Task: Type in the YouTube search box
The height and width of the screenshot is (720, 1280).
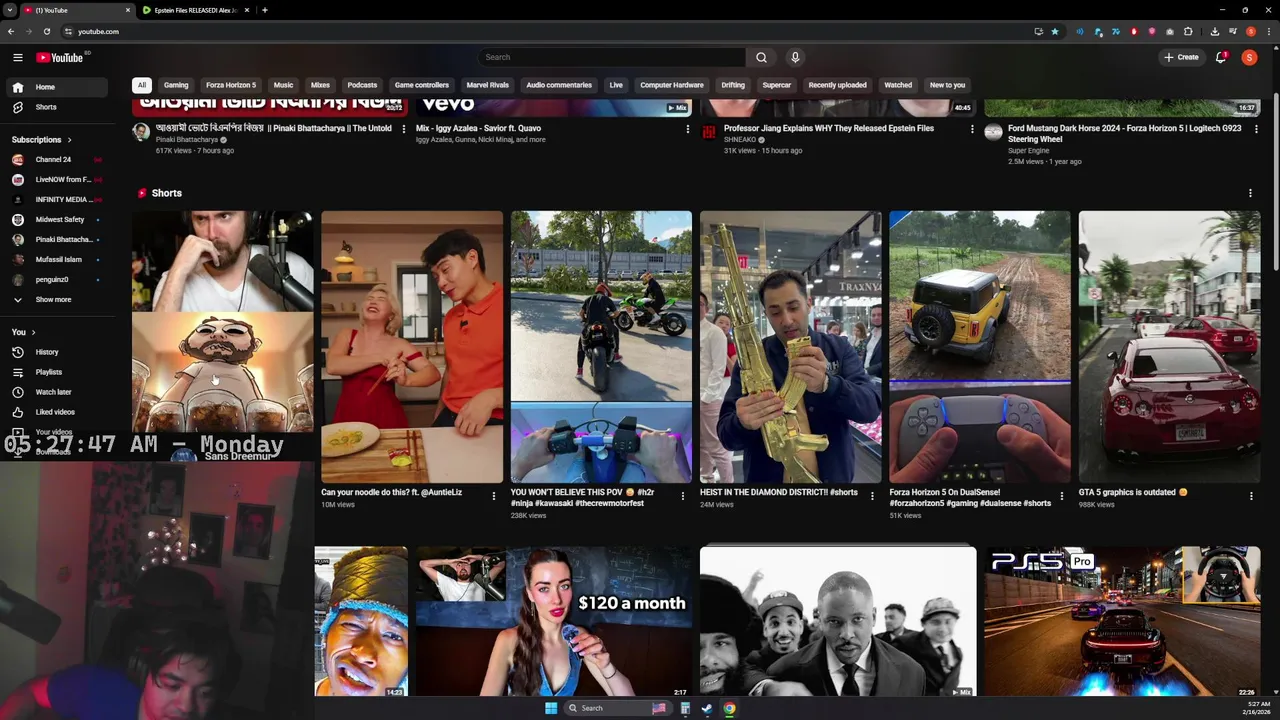Action: coord(612,57)
